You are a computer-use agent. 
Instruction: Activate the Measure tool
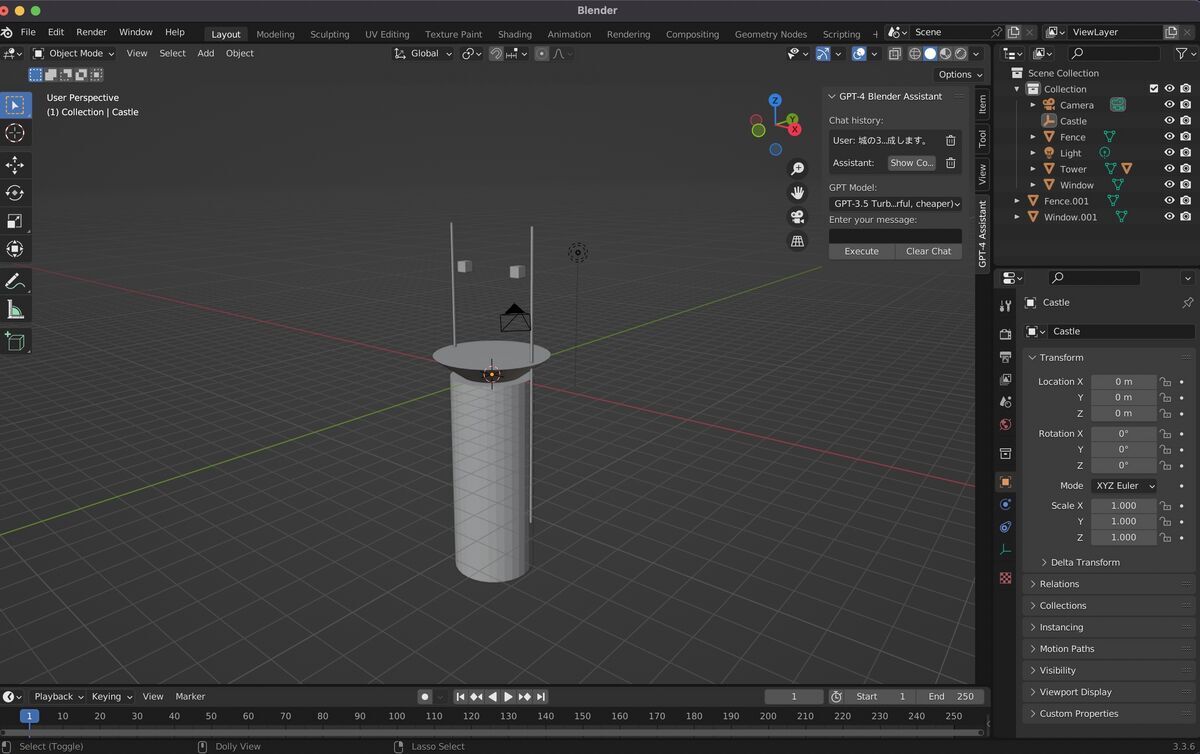tap(15, 309)
